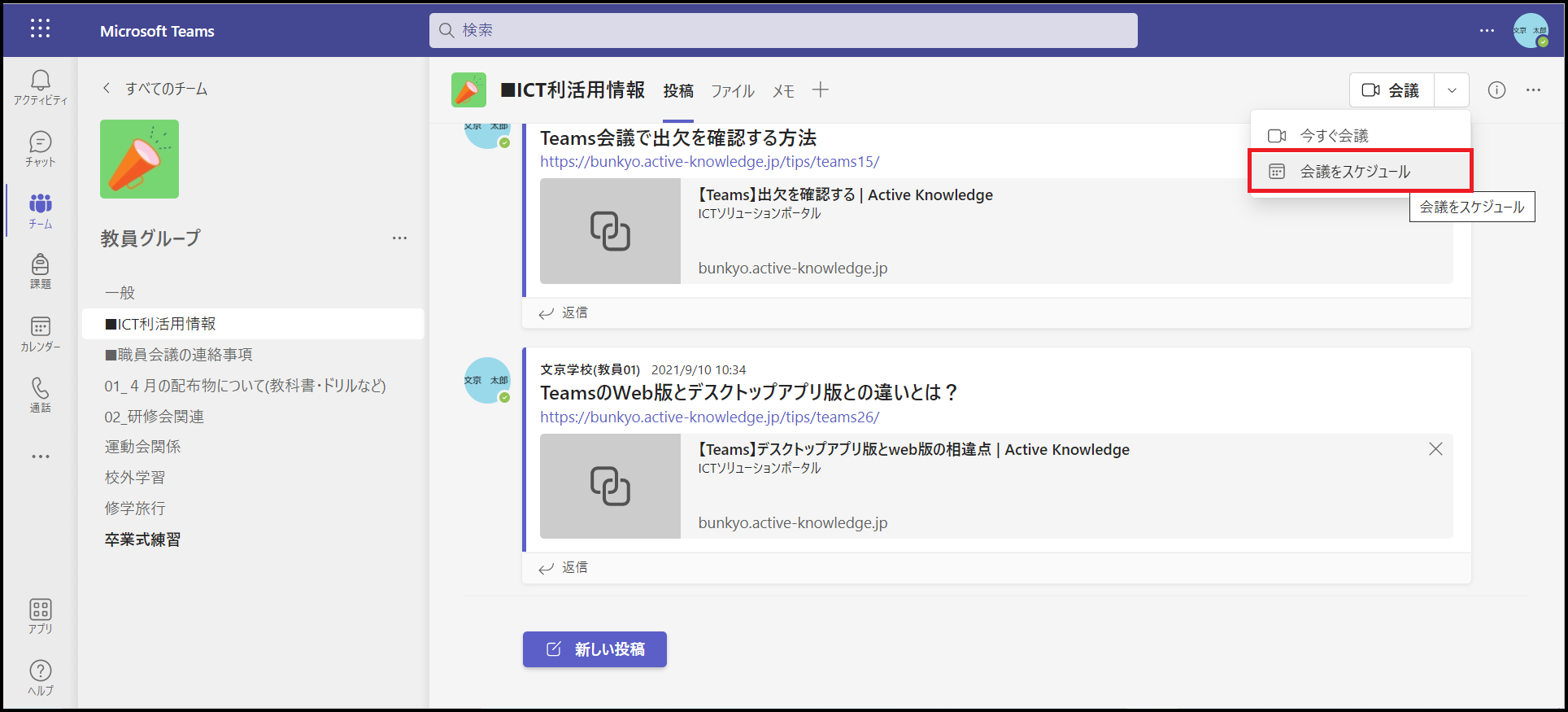
Task: Open Apps (アプリ) in sidebar
Action: click(40, 616)
